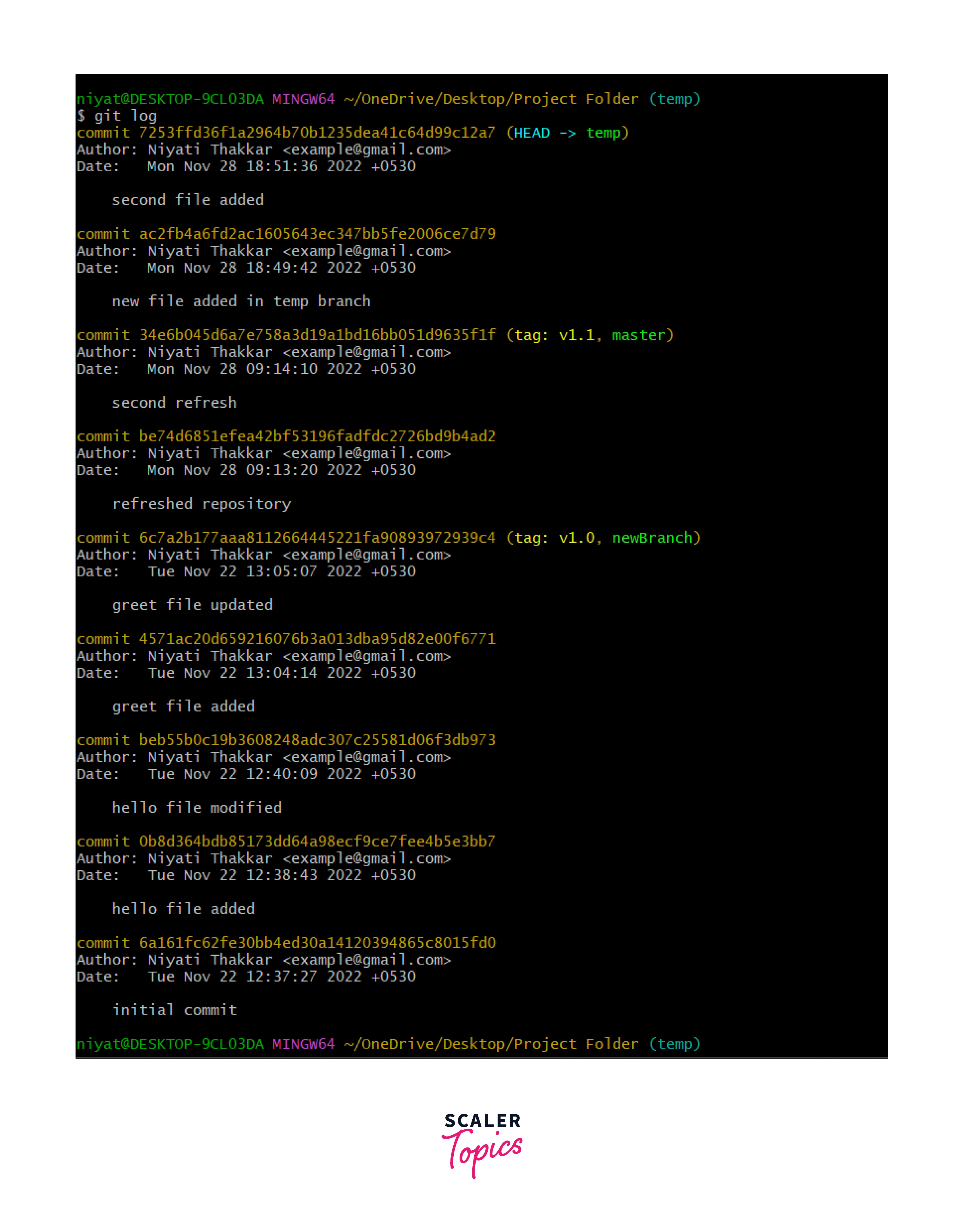Click MINGW64 in the top prompt
The width and height of the screenshot is (964, 1232).
point(303,99)
